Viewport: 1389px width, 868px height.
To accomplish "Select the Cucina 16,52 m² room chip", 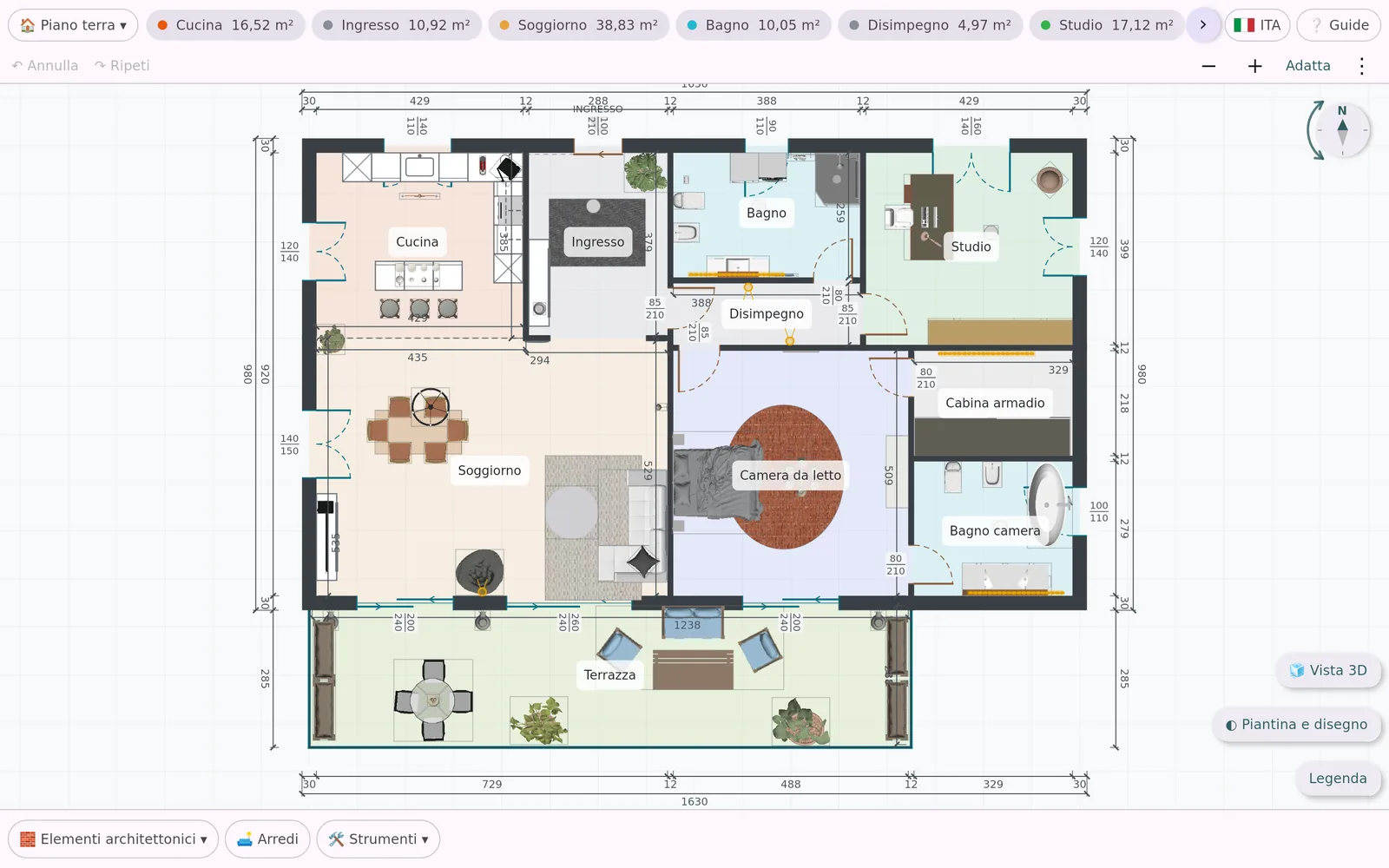I will pos(225,25).
